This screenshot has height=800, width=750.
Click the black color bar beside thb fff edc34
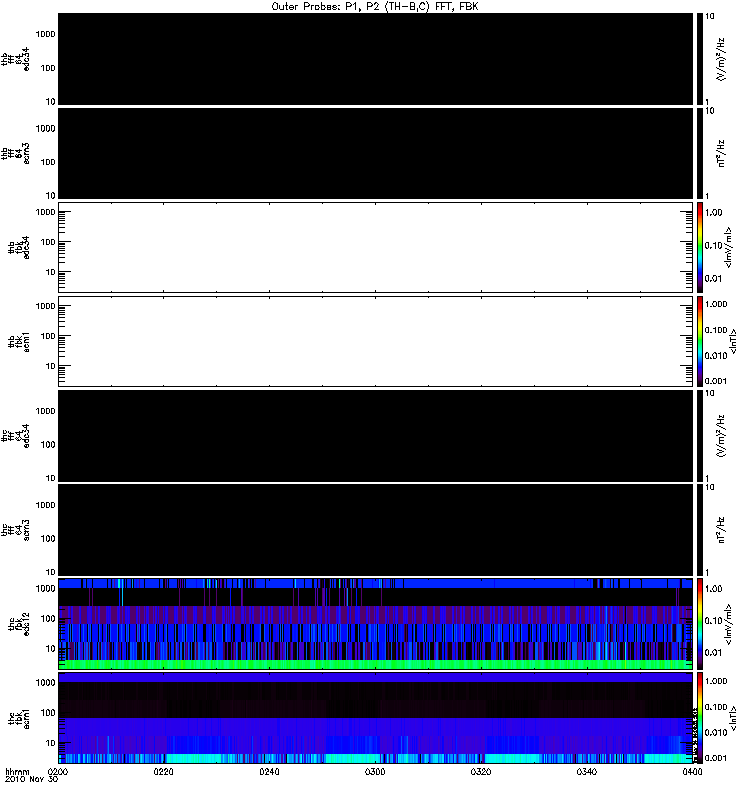click(700, 59)
